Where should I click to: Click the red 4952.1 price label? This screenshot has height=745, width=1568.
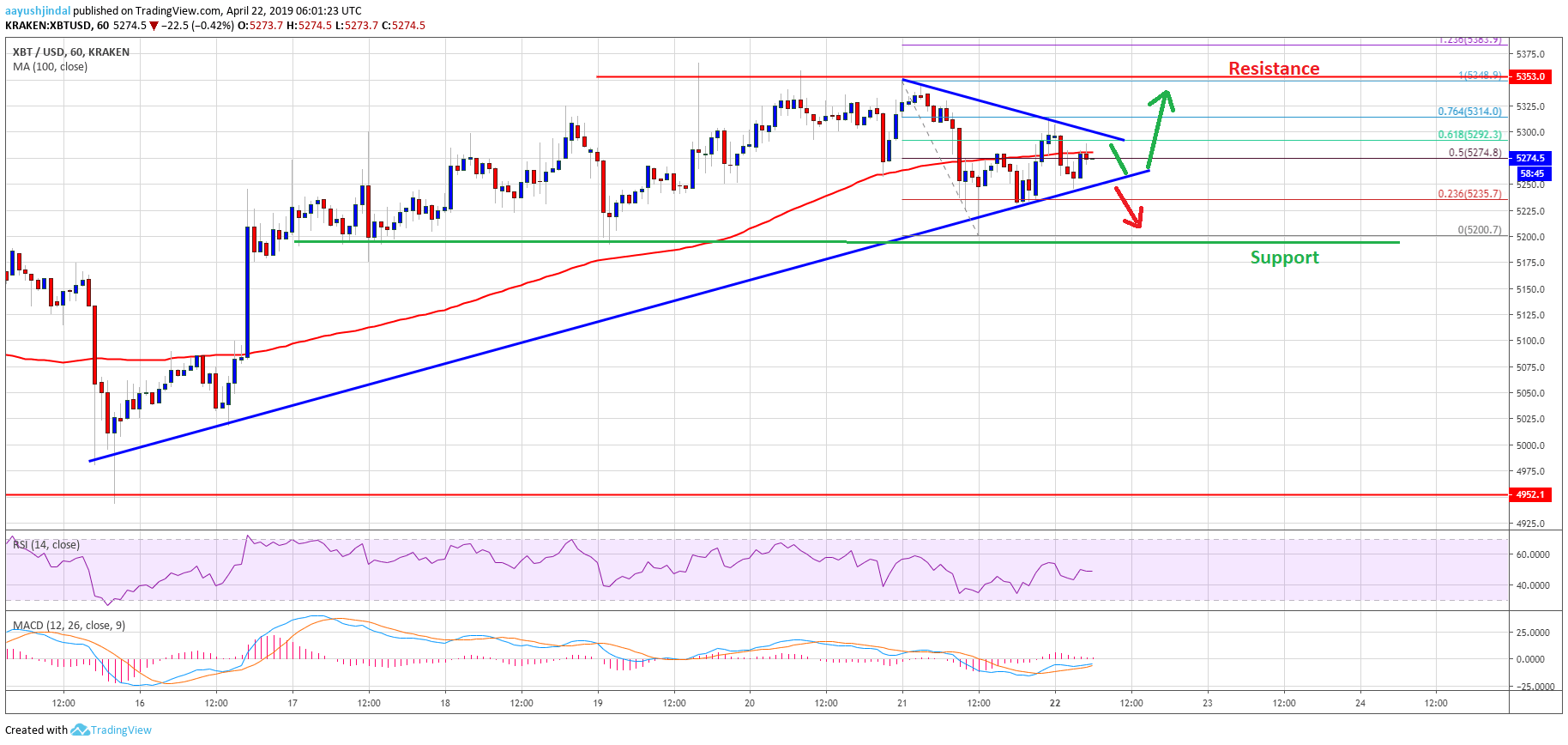pyautogui.click(x=1530, y=494)
